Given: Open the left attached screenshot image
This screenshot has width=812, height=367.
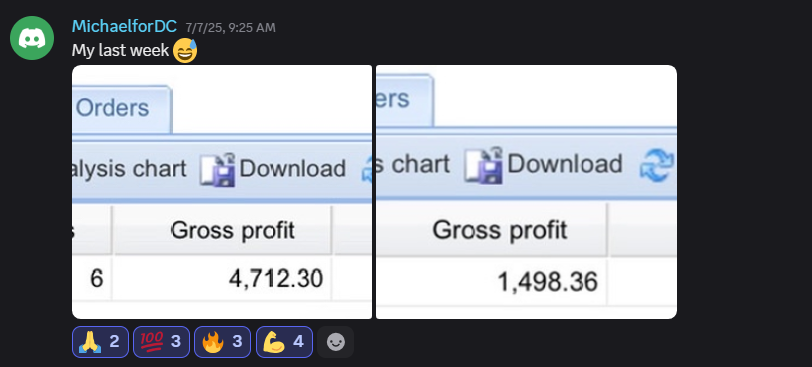Looking at the screenshot, I should click(x=222, y=192).
